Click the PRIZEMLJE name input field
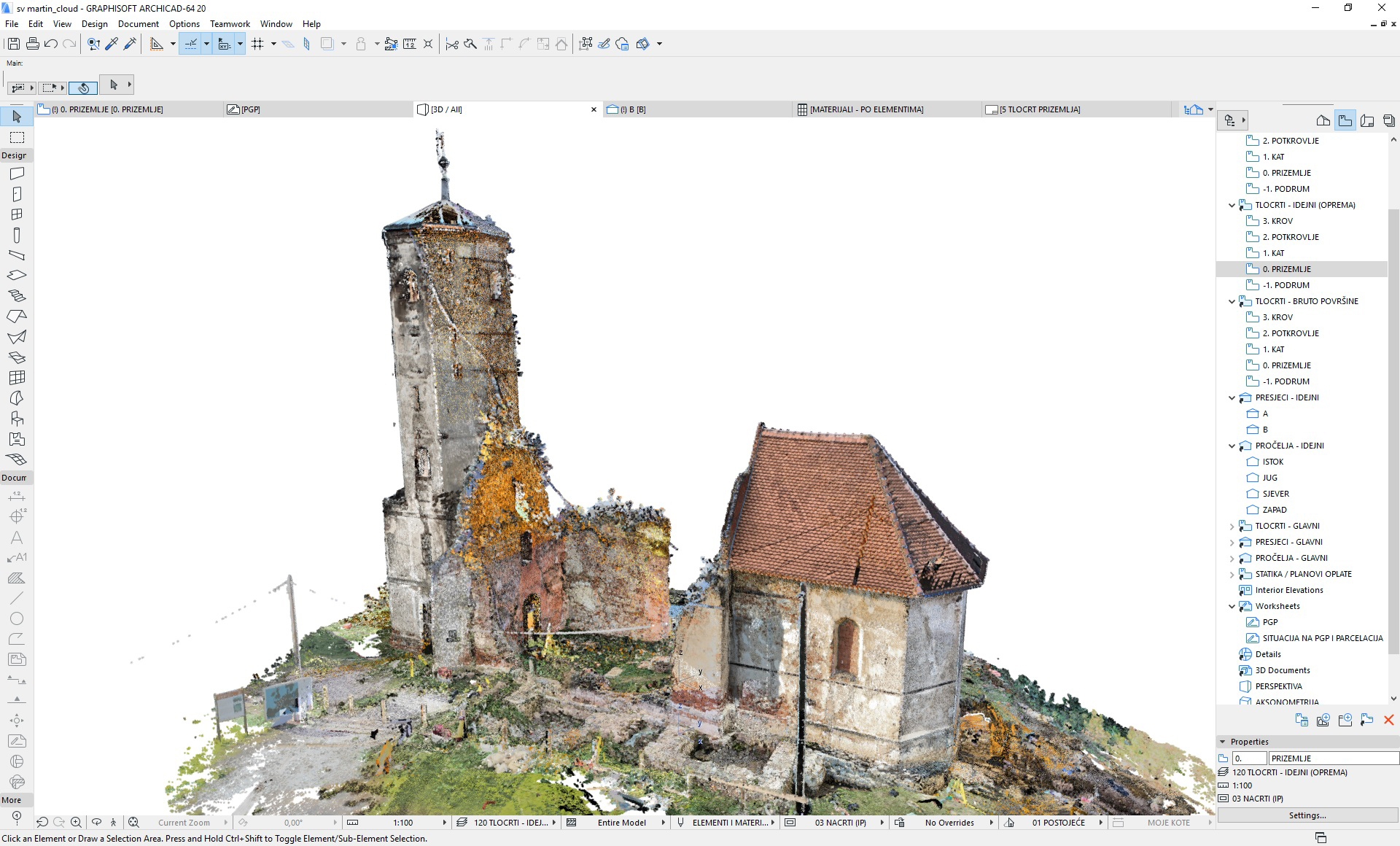This screenshot has width=1400, height=846. [1334, 758]
